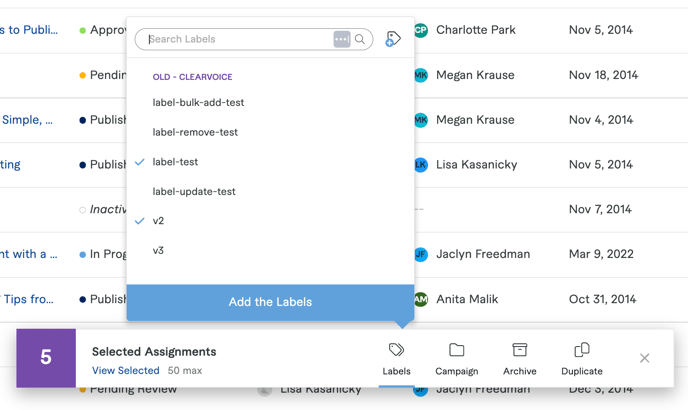
Task: Select label-remove-test from the list
Action: [195, 132]
